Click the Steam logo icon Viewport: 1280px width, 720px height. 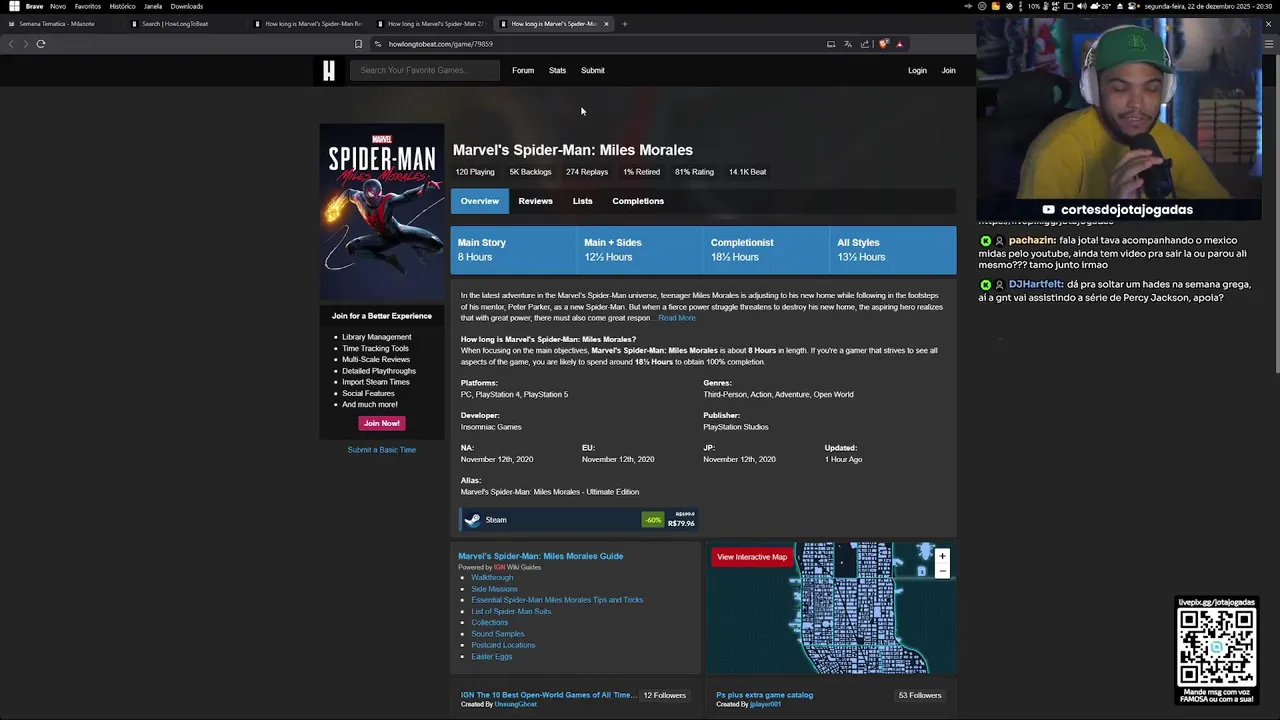tap(473, 520)
